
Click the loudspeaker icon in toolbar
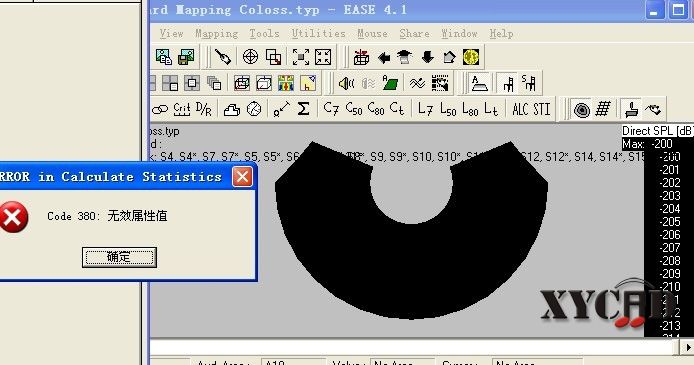click(x=346, y=83)
